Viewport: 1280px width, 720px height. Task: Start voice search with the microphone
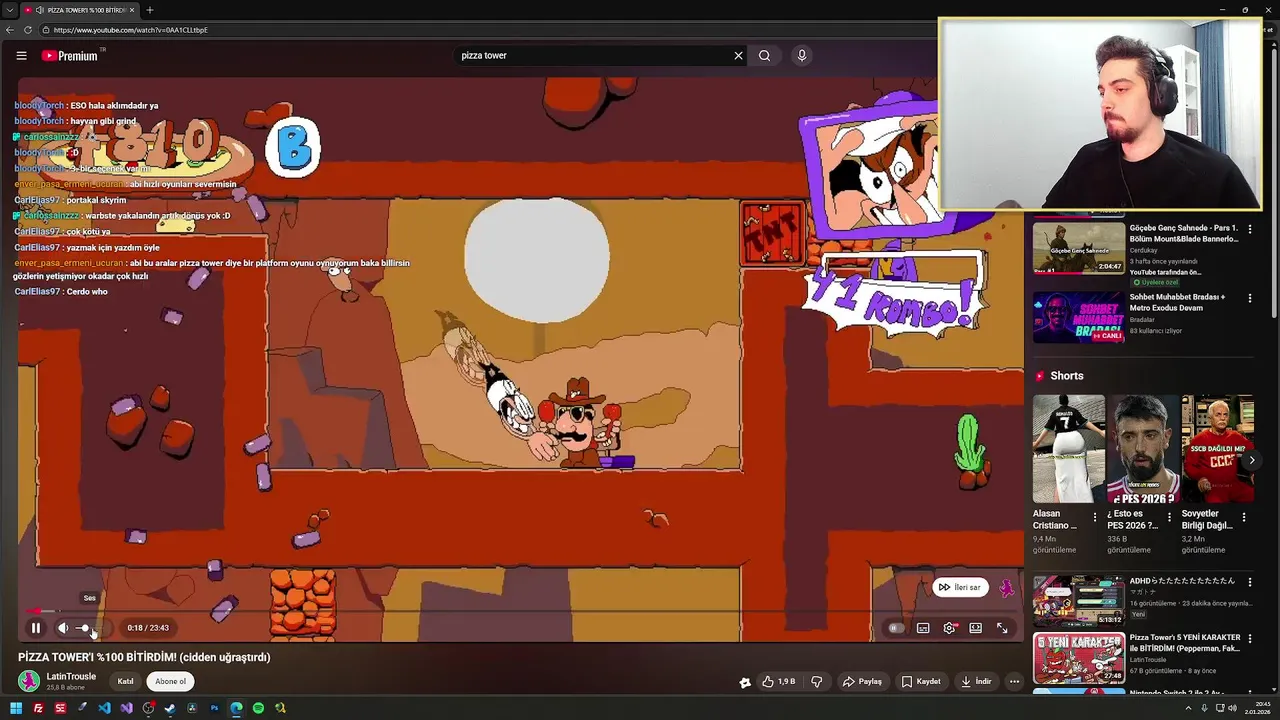801,56
